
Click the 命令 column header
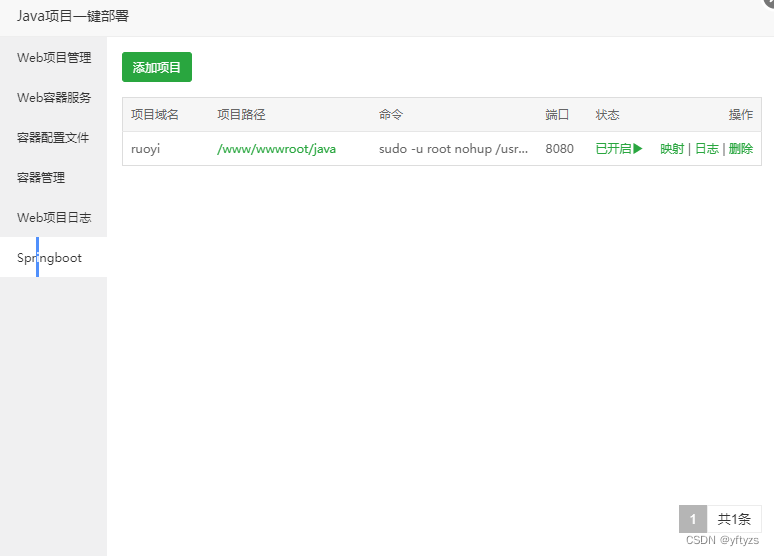(391, 115)
